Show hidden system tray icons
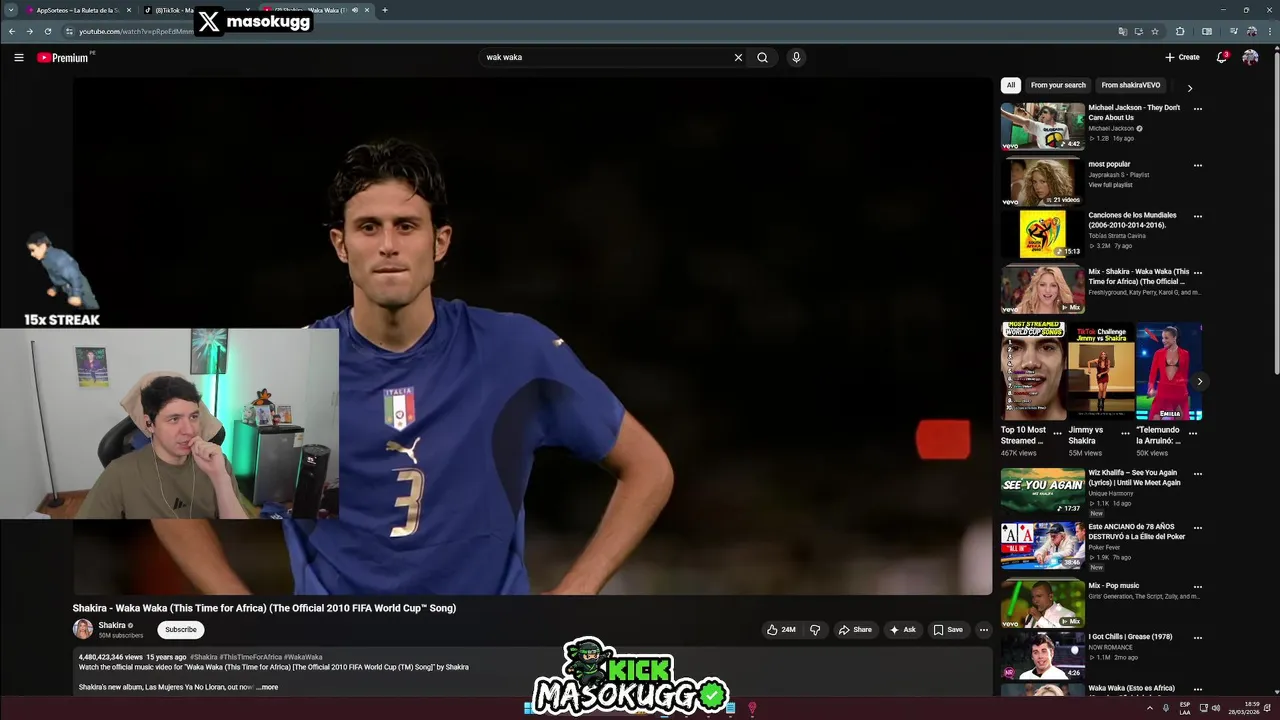Image resolution: width=1280 pixels, height=720 pixels. point(1149,708)
